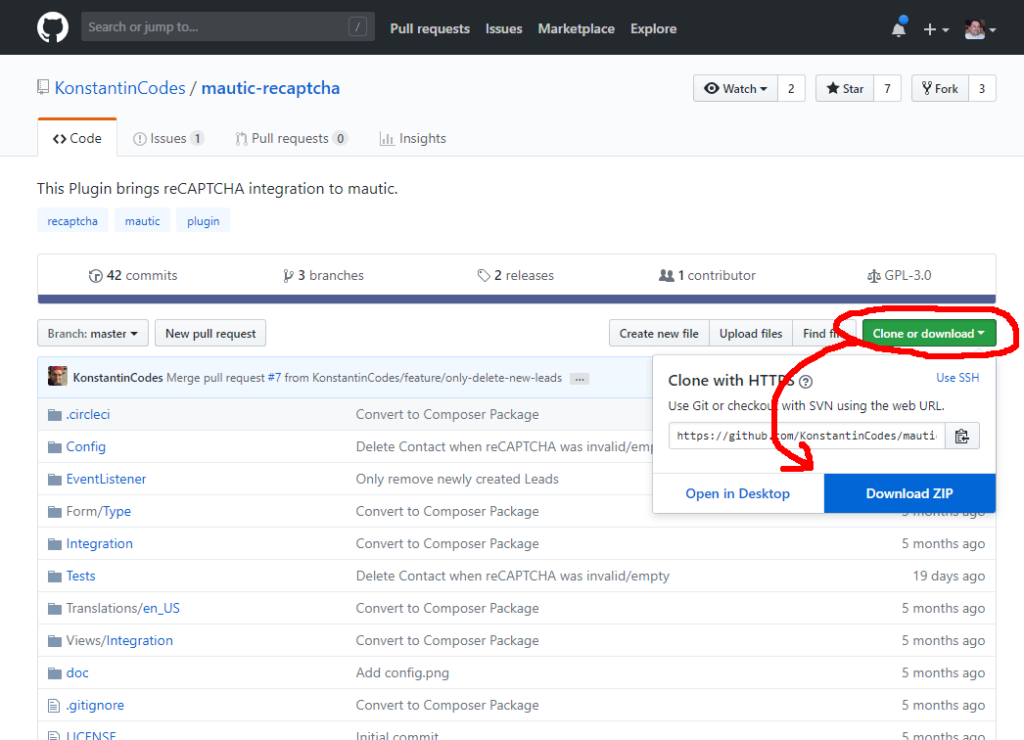Open the KonstantinCodes owner link
This screenshot has width=1024, height=740.
coord(120,88)
